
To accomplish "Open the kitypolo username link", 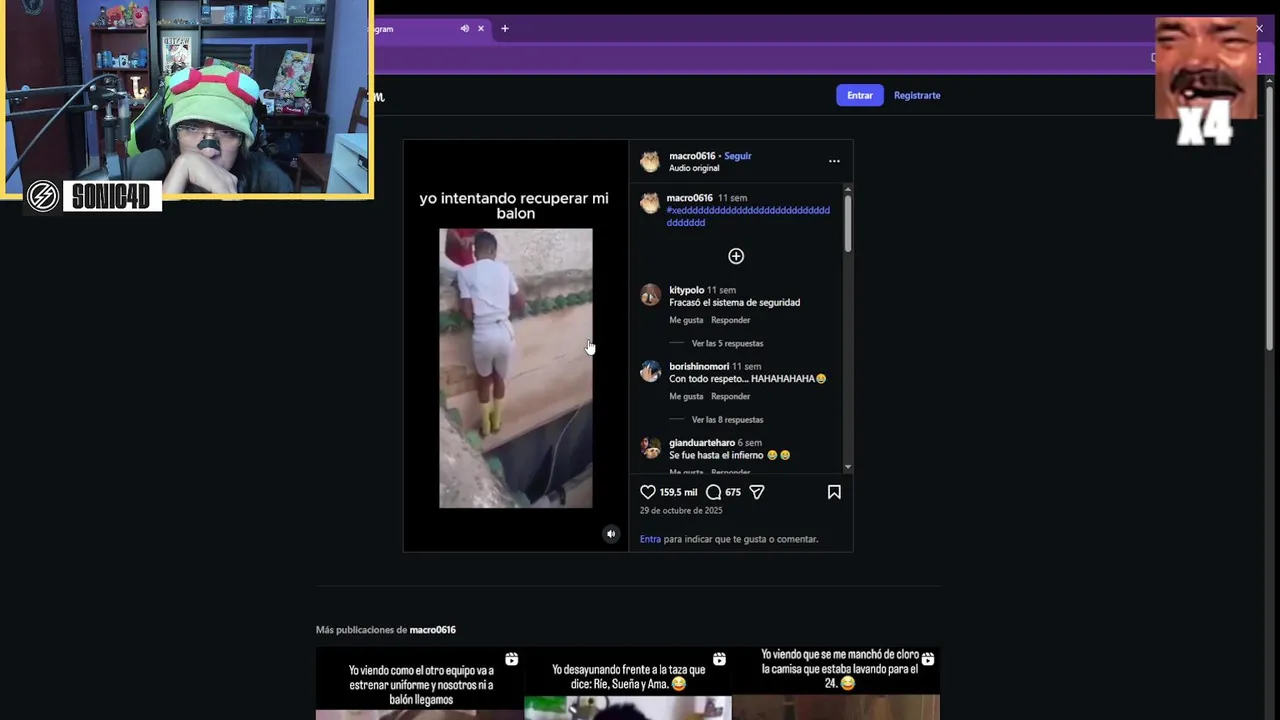I will [687, 290].
